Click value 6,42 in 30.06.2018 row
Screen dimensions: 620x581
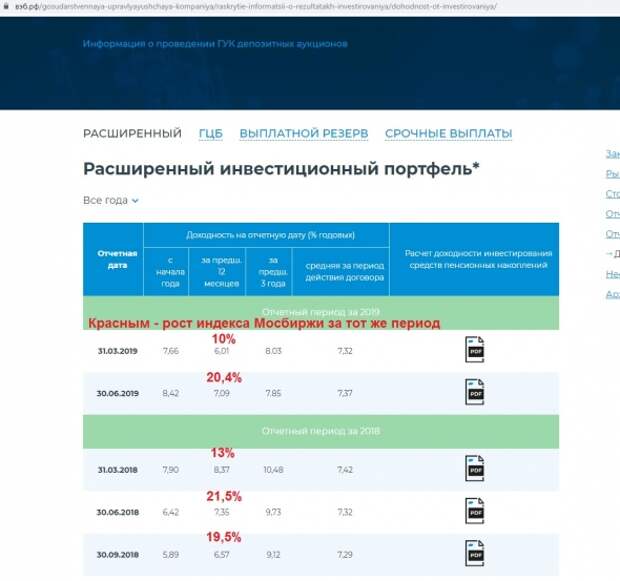pyautogui.click(x=171, y=512)
